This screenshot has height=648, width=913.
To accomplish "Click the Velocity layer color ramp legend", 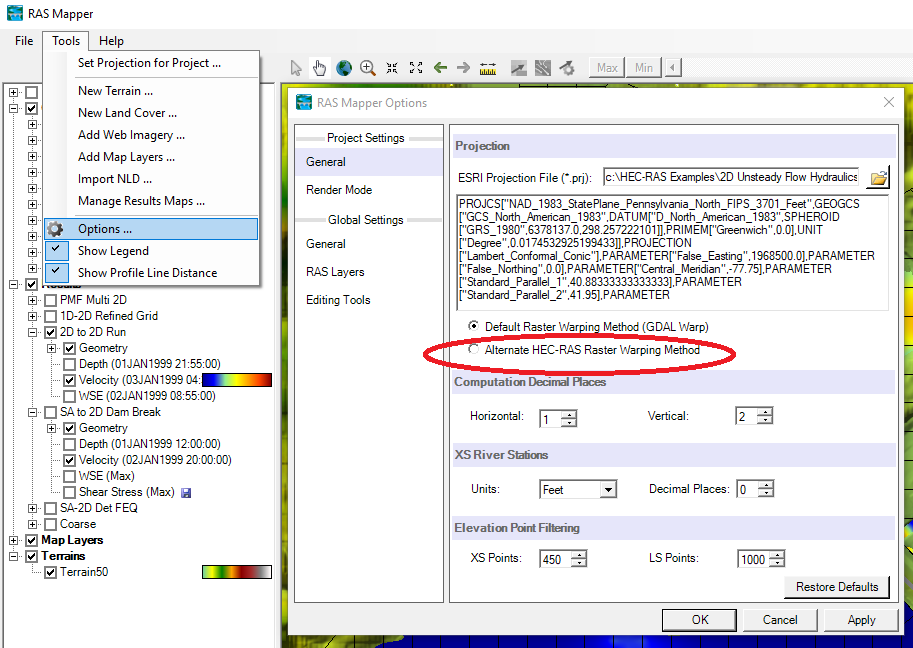I will (236, 380).
